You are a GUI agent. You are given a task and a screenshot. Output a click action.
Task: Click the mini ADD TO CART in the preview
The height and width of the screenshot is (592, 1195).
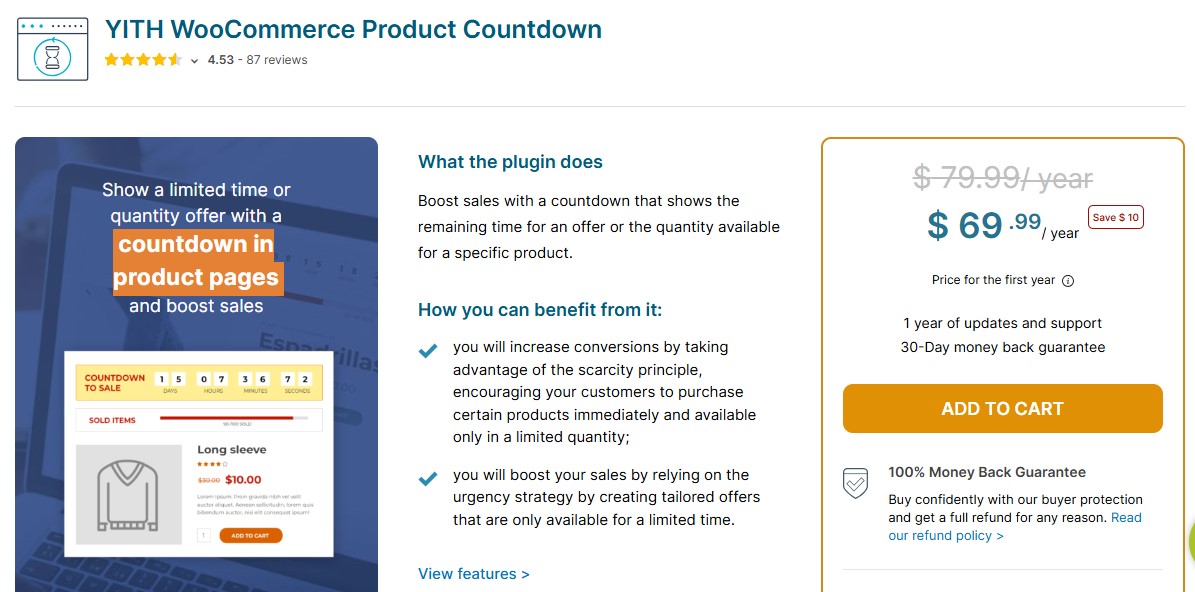click(250, 535)
